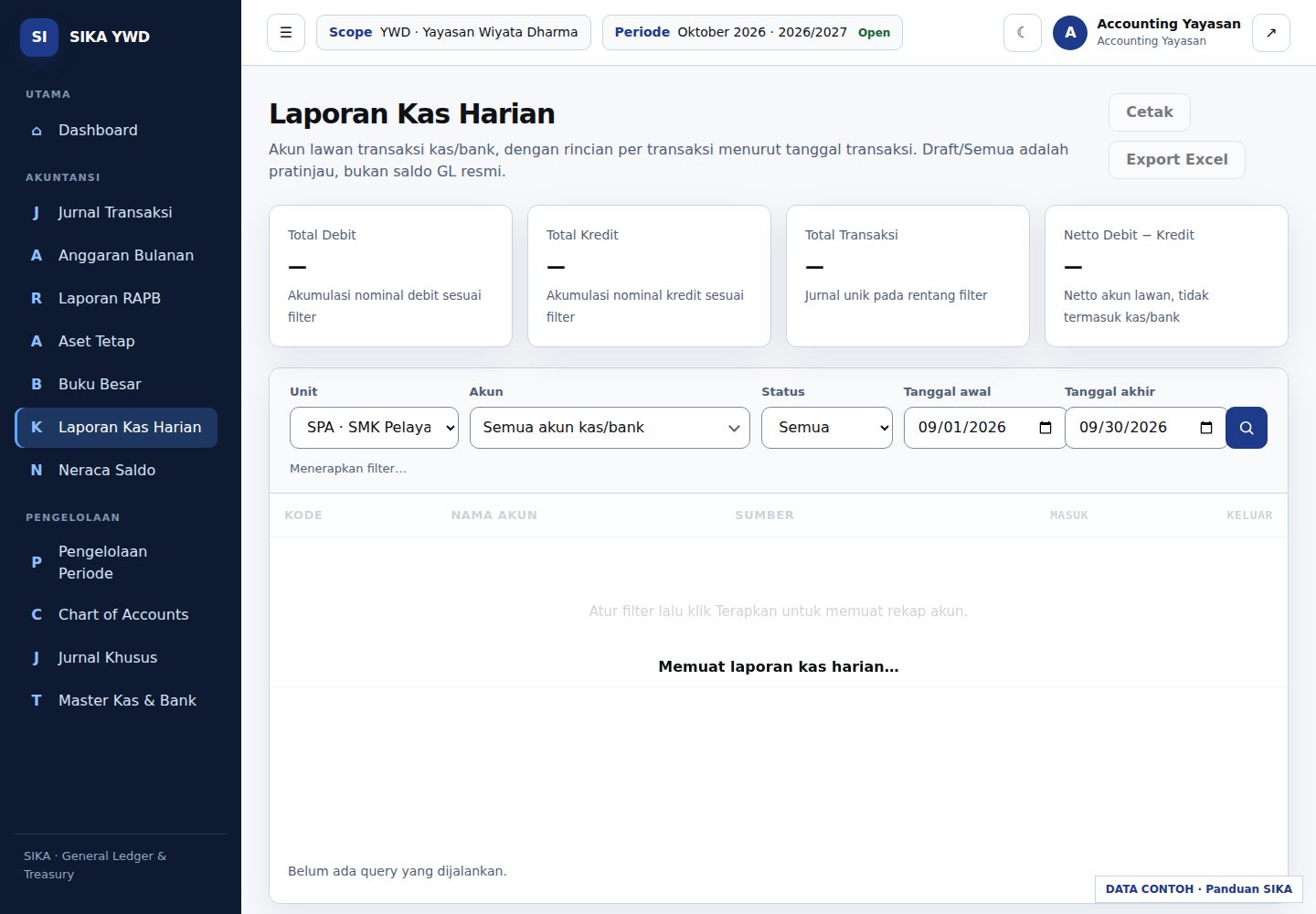Viewport: 1316px width, 914px height.
Task: Open the Periode selector Oktober 2026
Action: (x=752, y=33)
